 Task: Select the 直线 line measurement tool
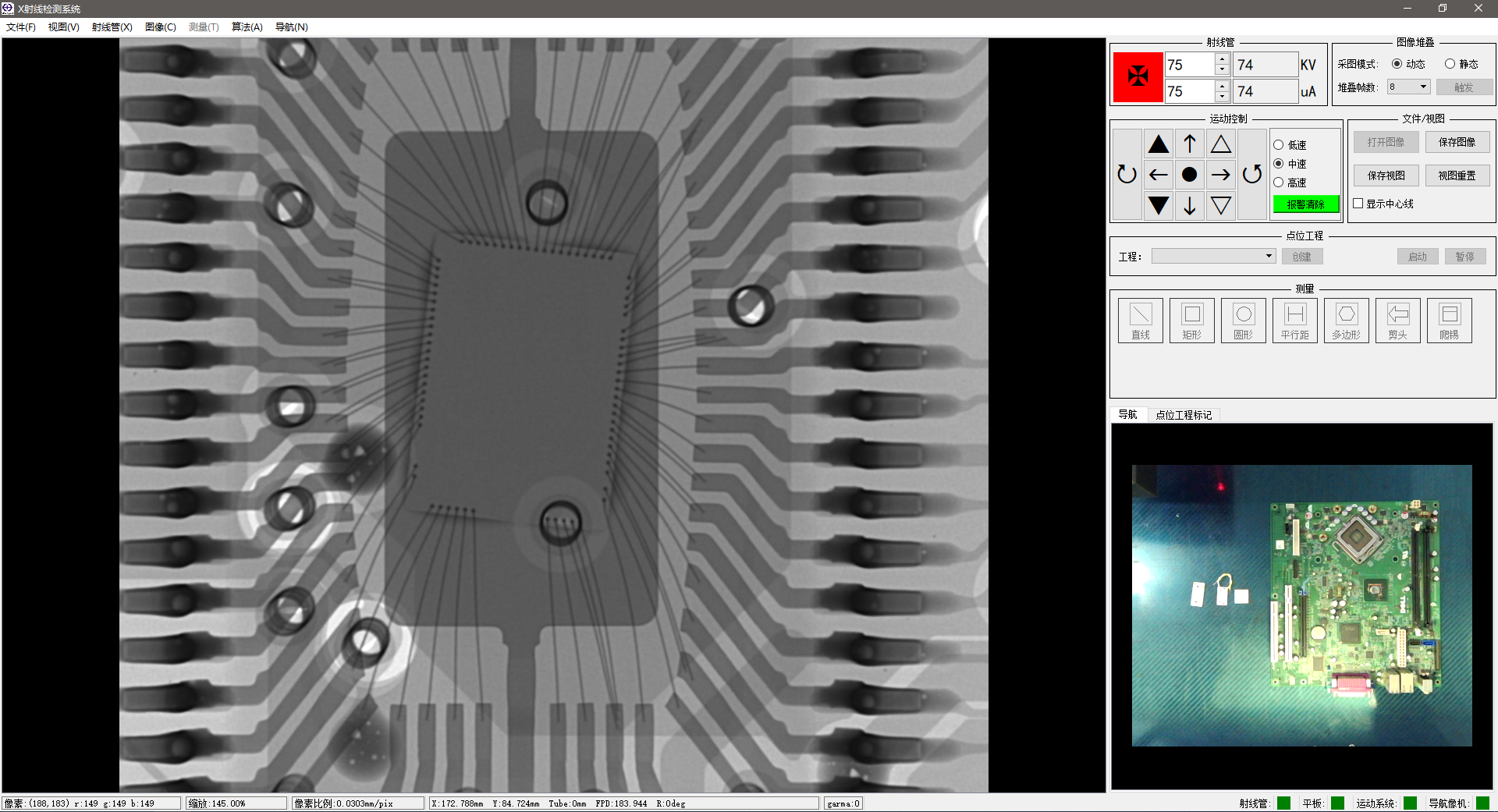pos(1140,321)
